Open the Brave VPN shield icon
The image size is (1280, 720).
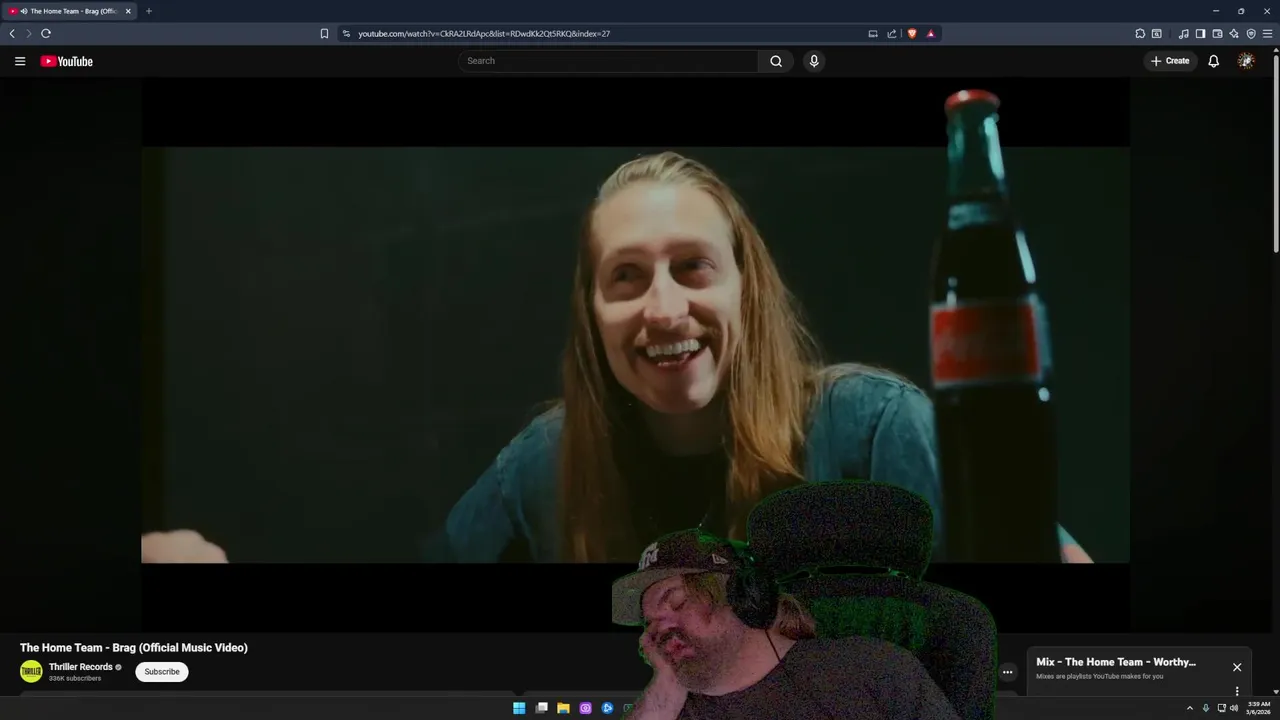click(1251, 33)
